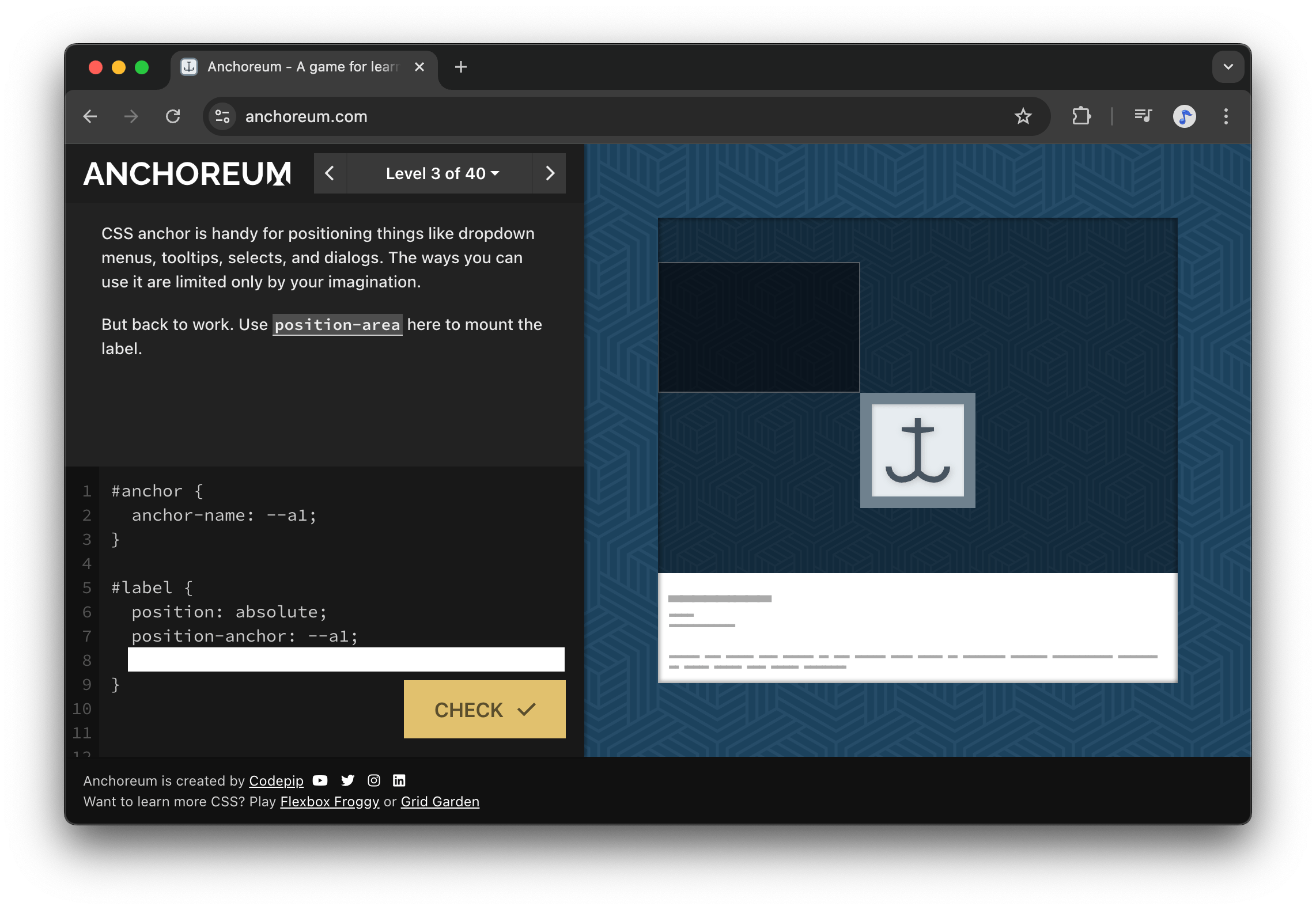Click the Chrome profile avatar

pyautogui.click(x=1185, y=116)
